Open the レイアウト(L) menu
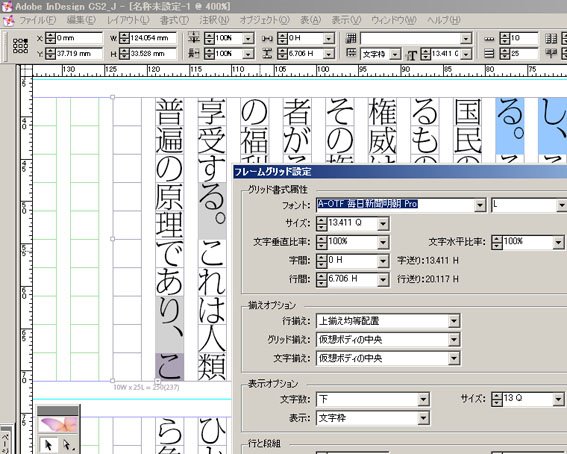567x454 pixels. (128, 20)
